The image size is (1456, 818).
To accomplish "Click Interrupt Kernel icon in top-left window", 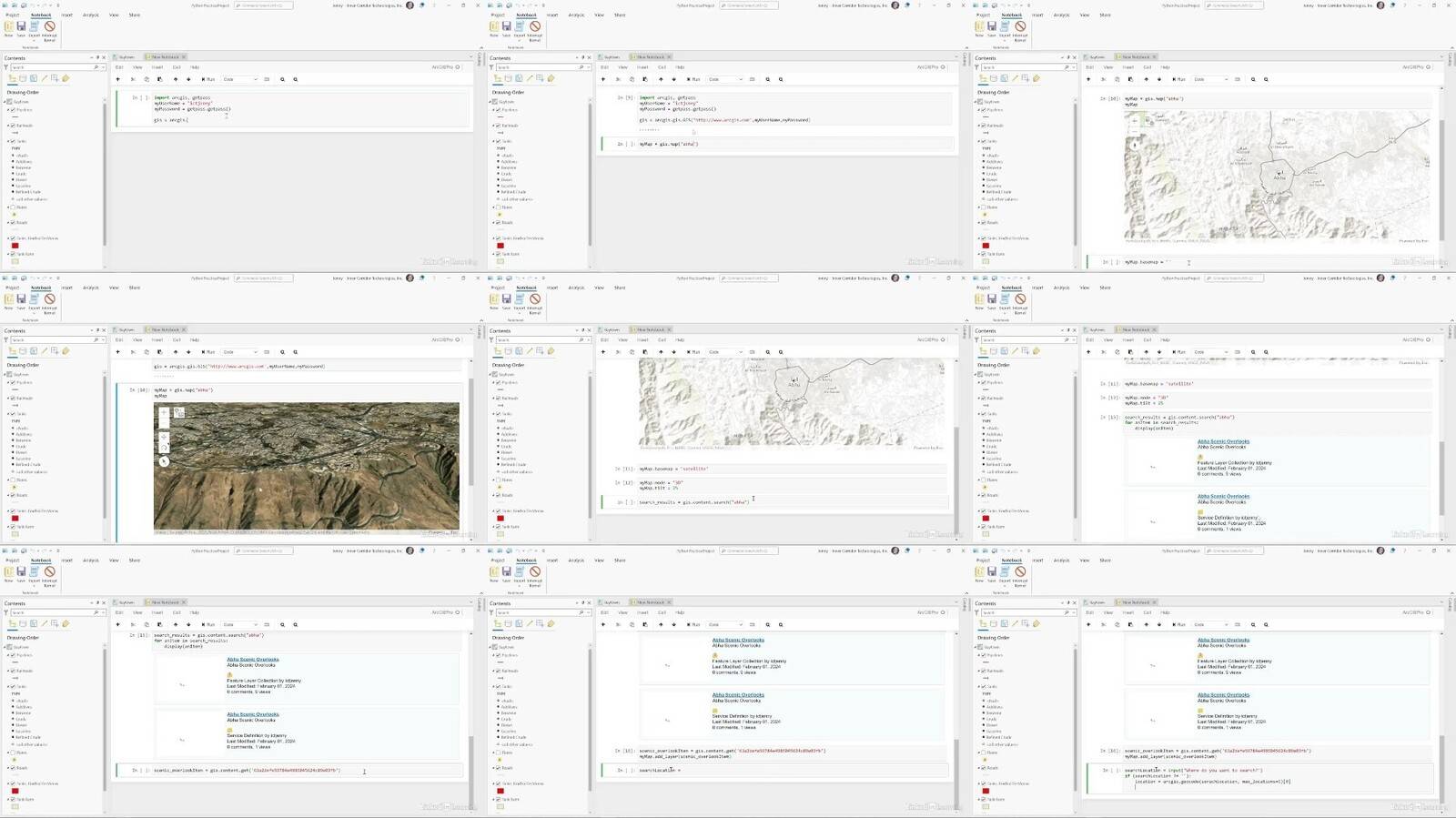I will tap(49, 27).
